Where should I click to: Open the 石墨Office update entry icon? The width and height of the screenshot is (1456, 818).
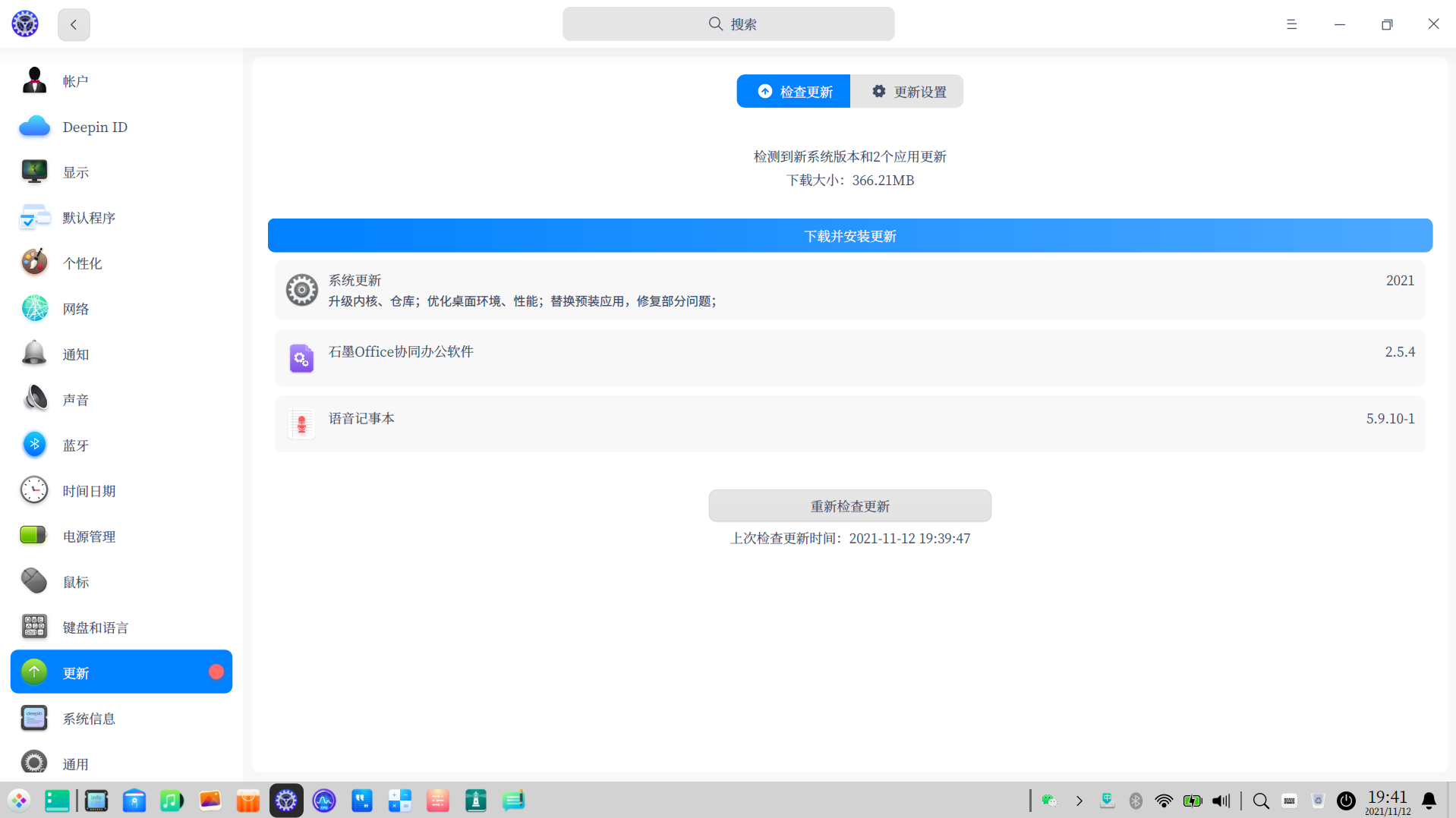pyautogui.click(x=301, y=357)
